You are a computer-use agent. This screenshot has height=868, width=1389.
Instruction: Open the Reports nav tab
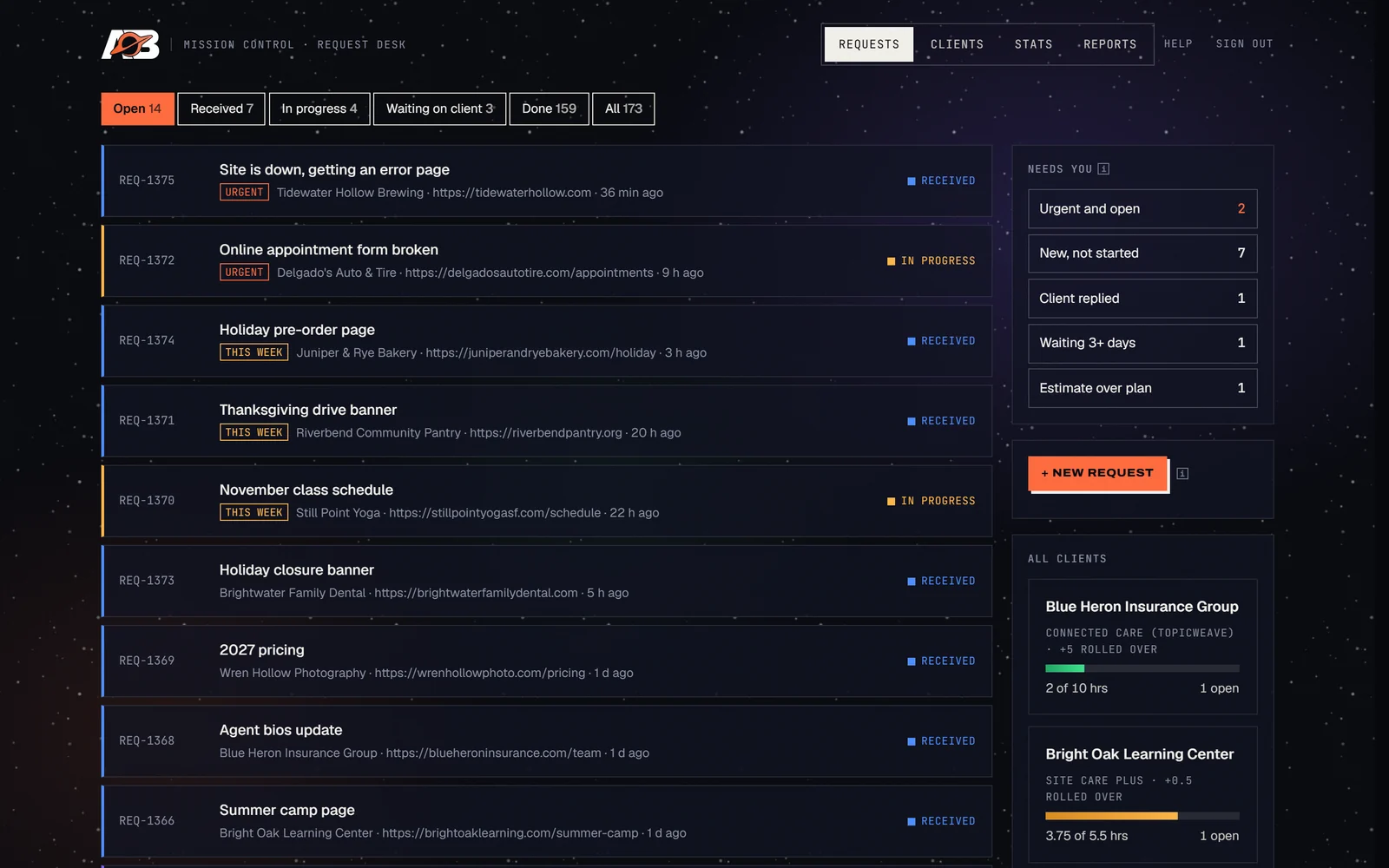[1109, 44]
